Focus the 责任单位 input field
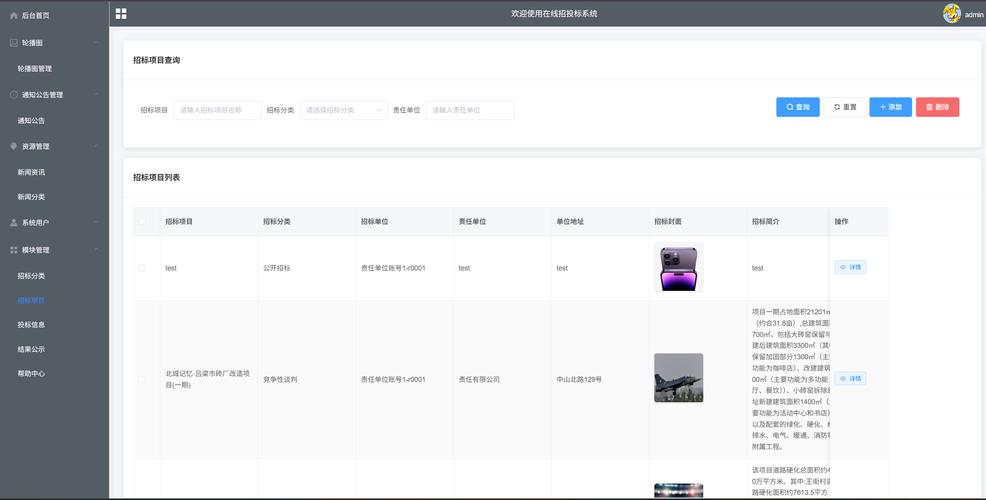This screenshot has width=986, height=500. pyautogui.click(x=470, y=110)
